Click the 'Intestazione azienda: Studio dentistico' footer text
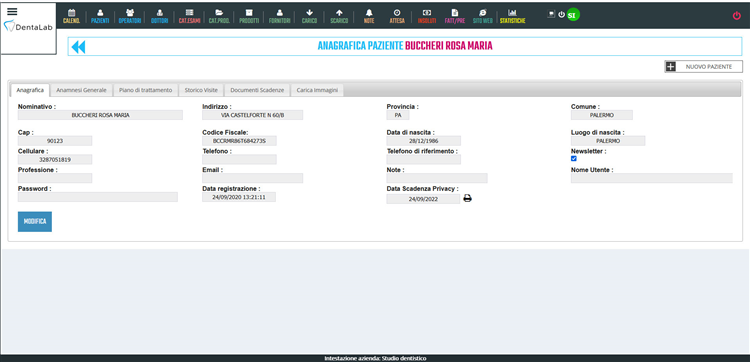 375,358
